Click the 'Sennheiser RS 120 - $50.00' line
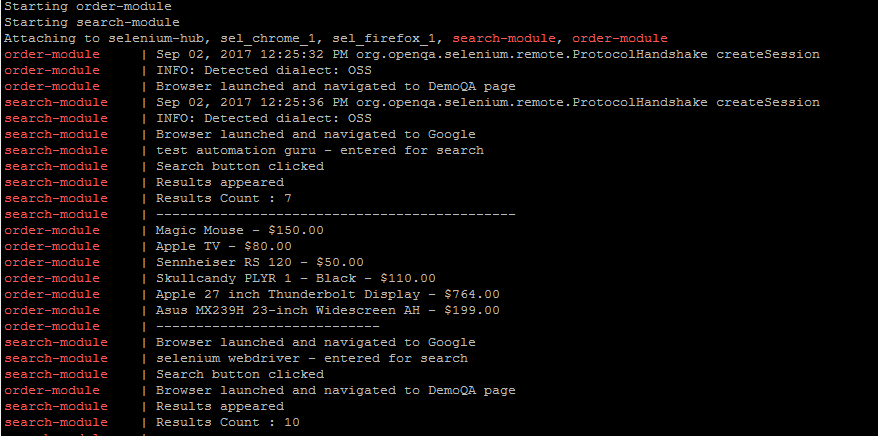This screenshot has width=878, height=436. (260, 262)
